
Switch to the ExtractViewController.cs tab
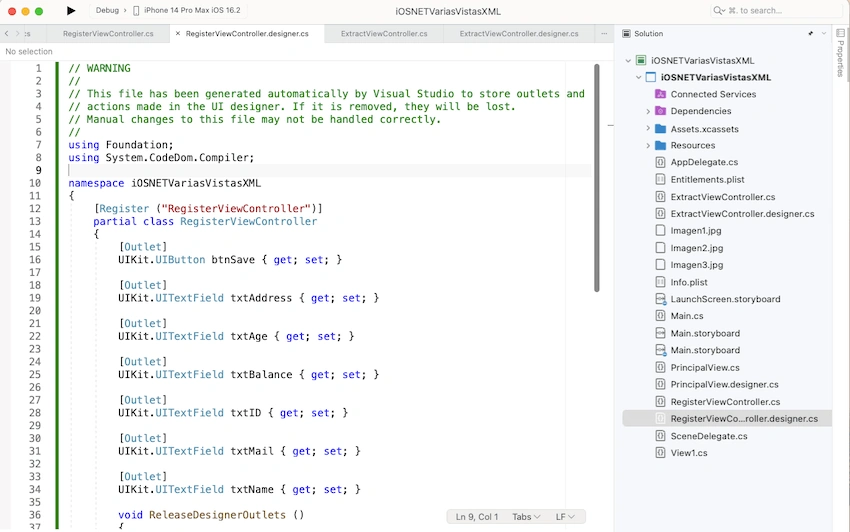[384, 34]
